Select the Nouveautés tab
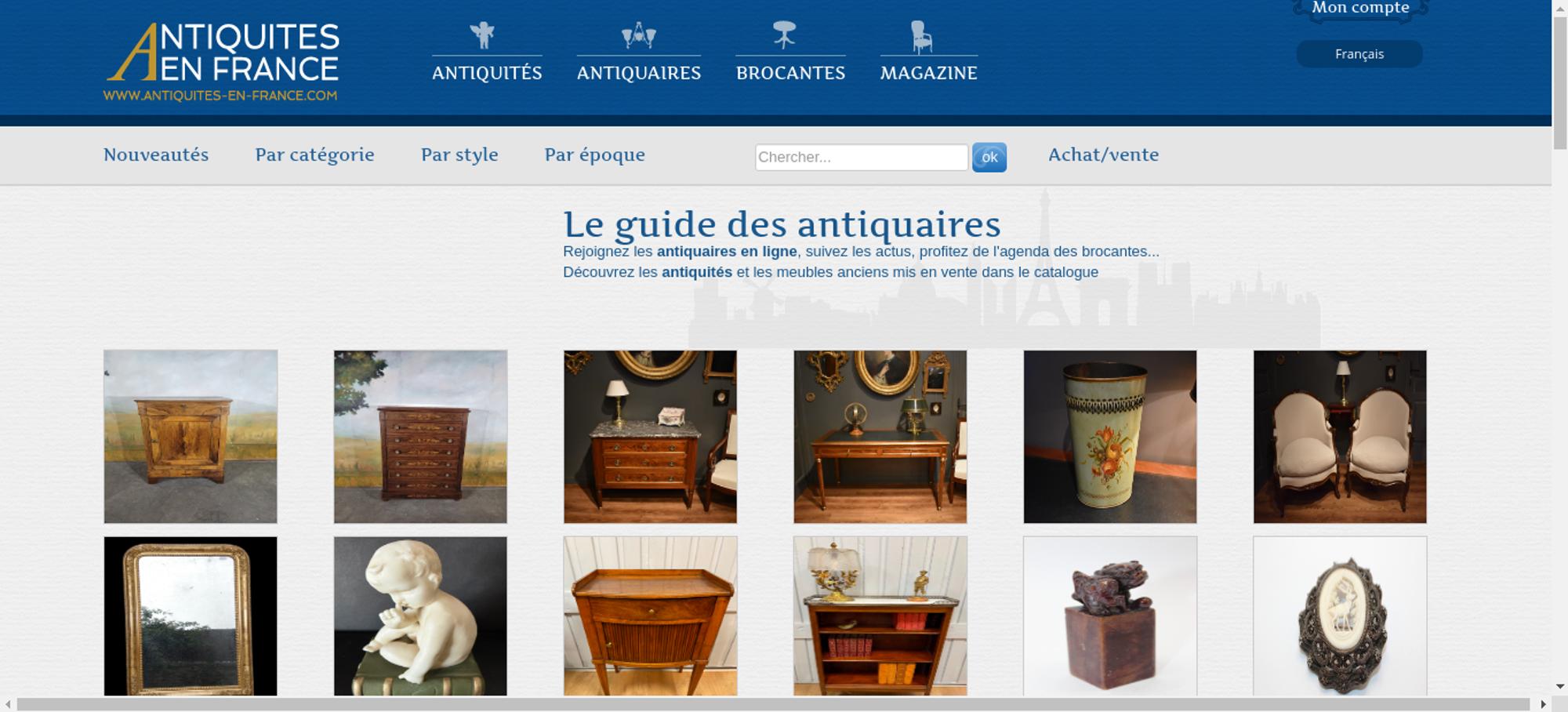The height and width of the screenshot is (712, 1568). (156, 154)
